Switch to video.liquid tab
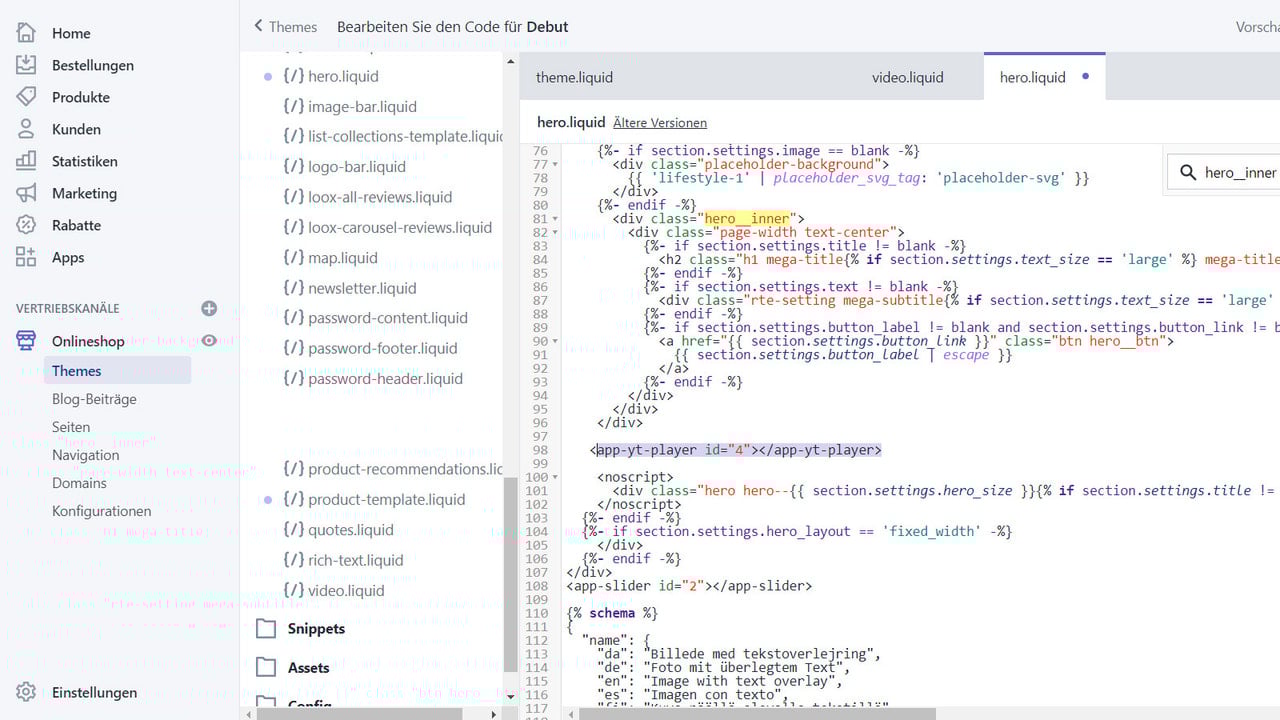The image size is (1280, 720). (907, 77)
